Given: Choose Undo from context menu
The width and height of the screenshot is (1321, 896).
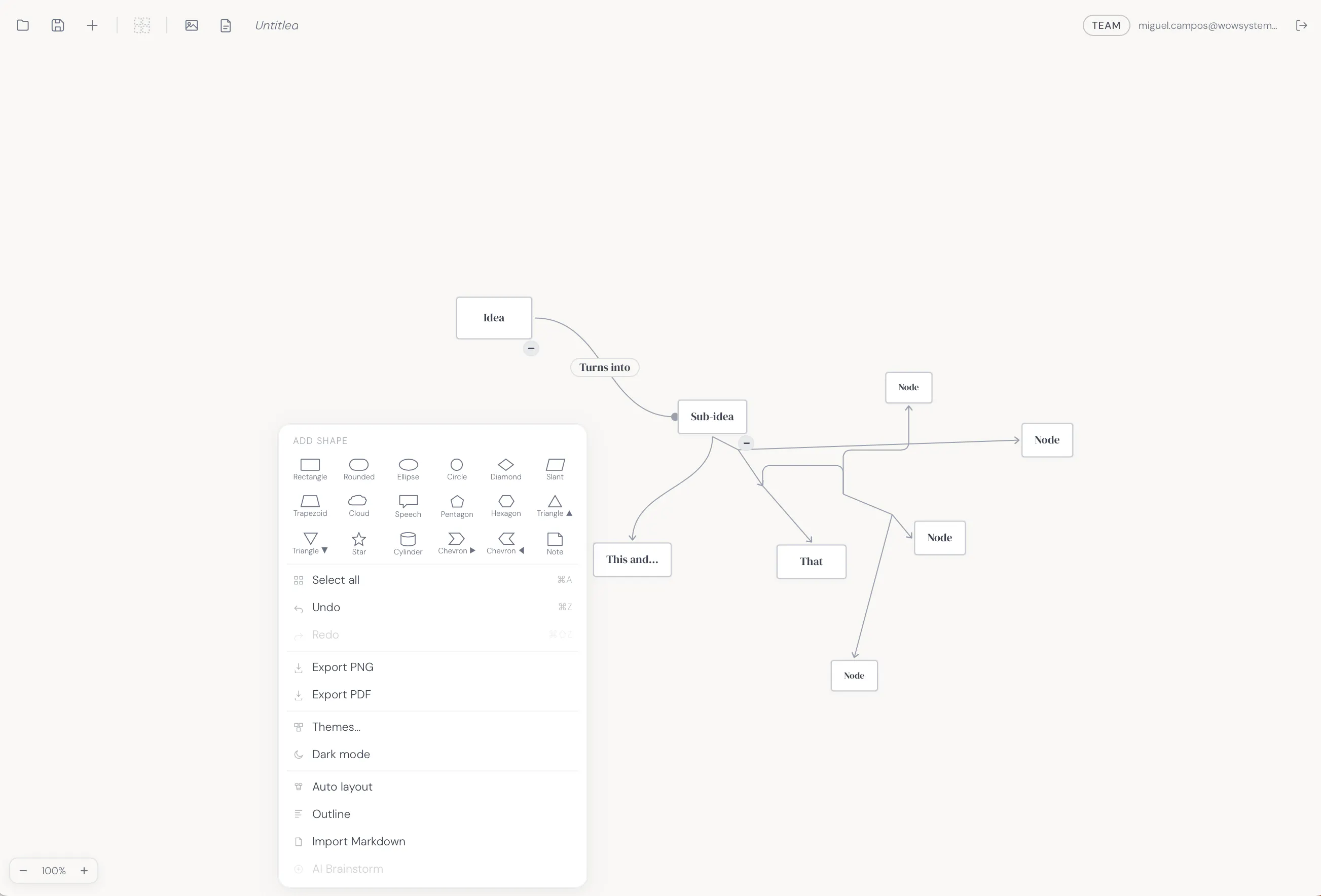Looking at the screenshot, I should [432, 607].
